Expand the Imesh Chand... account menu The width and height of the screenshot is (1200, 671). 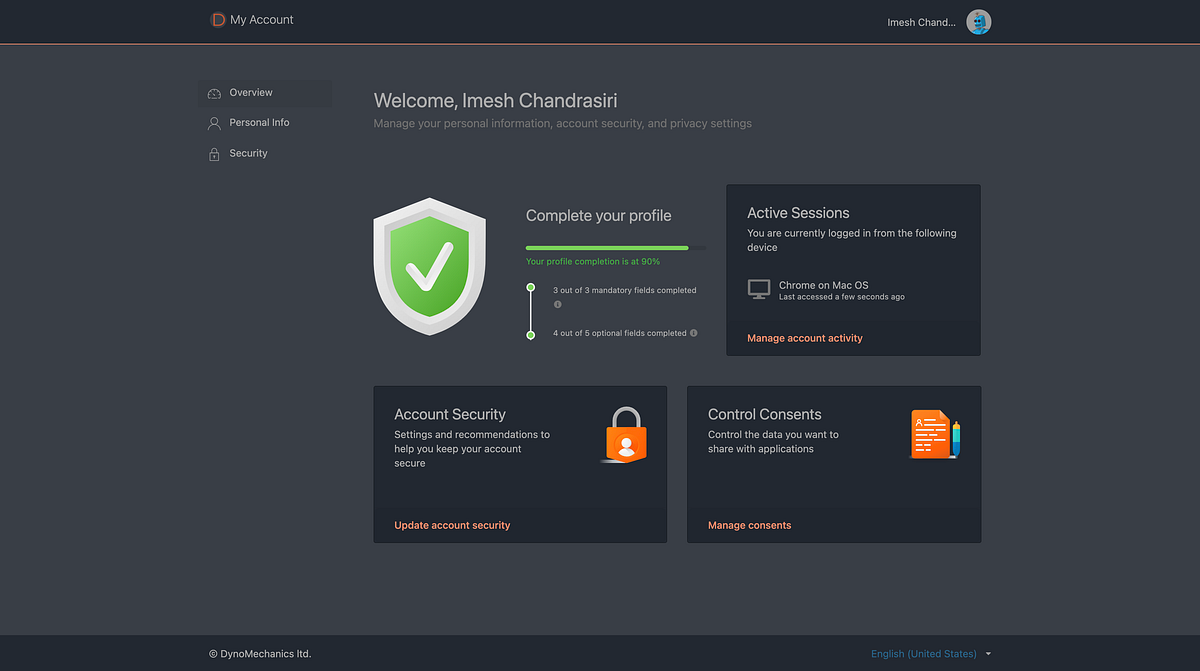coord(920,21)
